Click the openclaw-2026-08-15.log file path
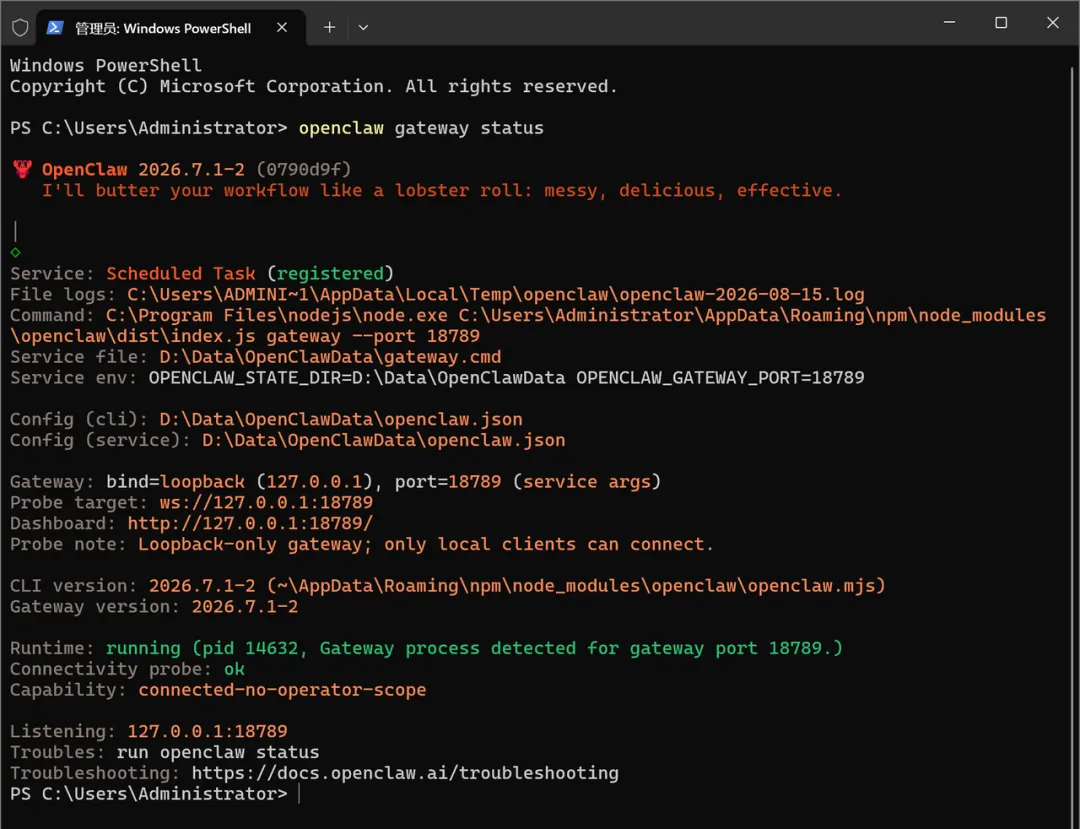1080x829 pixels. click(x=496, y=295)
